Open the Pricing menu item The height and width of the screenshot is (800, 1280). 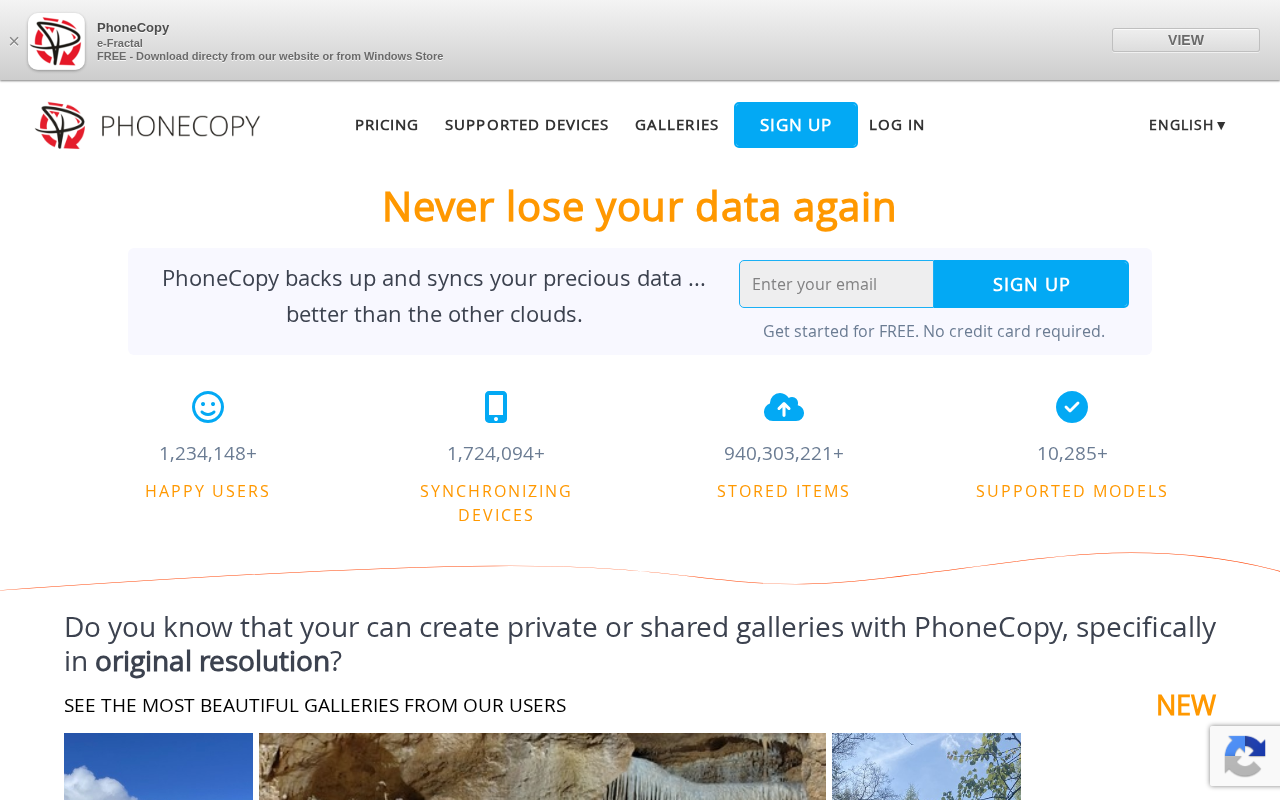pyautogui.click(x=387, y=125)
